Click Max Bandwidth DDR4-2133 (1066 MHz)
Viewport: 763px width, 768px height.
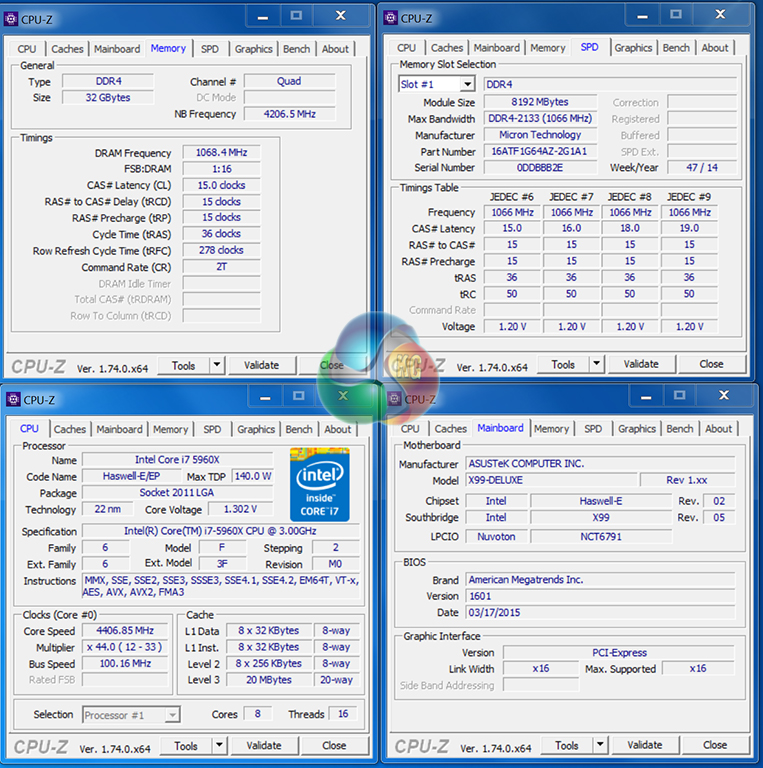(540, 118)
